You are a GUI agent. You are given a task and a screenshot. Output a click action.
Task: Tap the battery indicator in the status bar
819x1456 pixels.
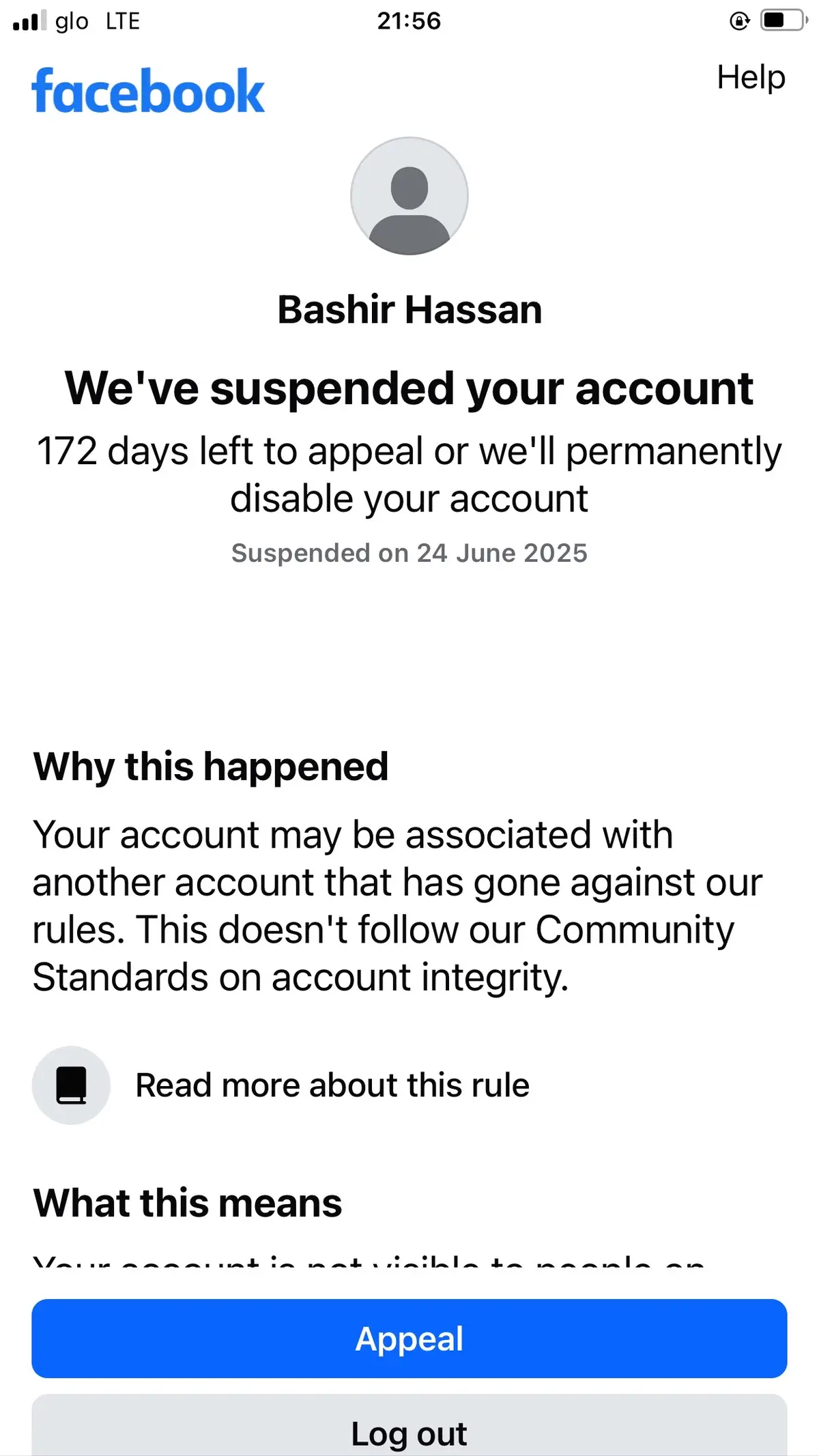pyautogui.click(x=784, y=20)
